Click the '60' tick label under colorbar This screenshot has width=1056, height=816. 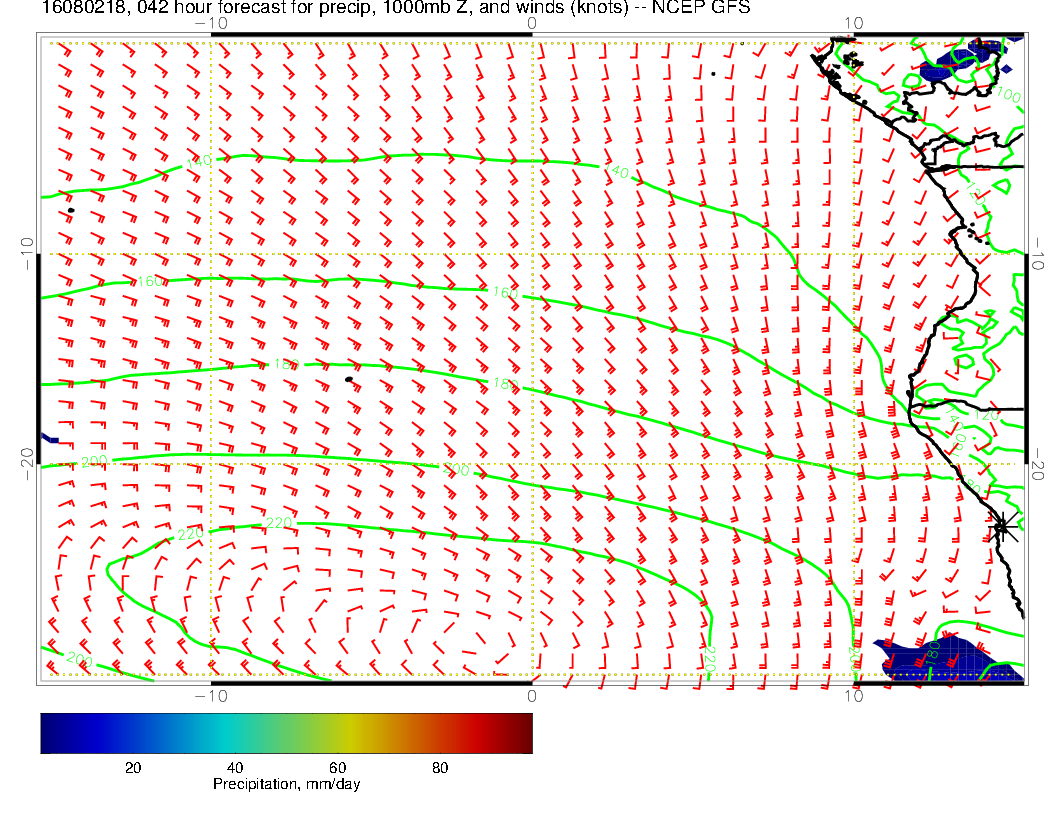pyautogui.click(x=337, y=768)
